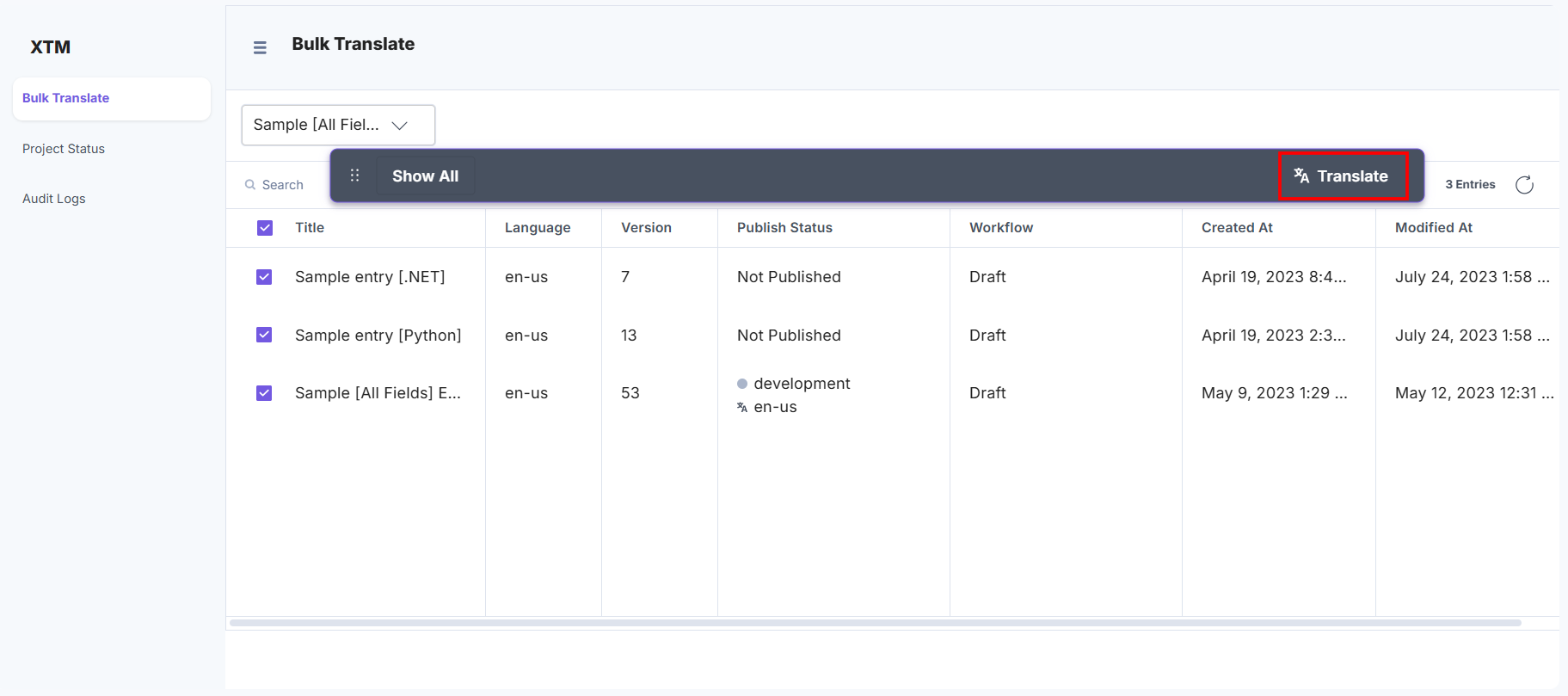Go to Project Status in the sidebar
This screenshot has width=1568, height=696.
tap(64, 149)
